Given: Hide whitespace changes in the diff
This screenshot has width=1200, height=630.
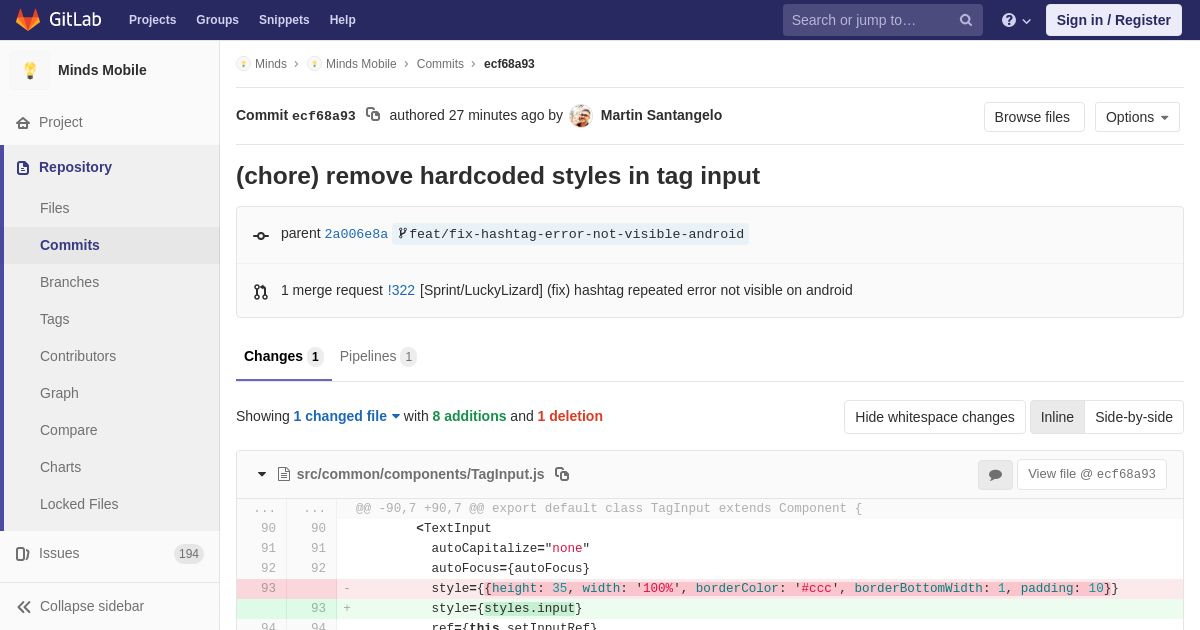Looking at the screenshot, I should pyautogui.click(x=934, y=417).
